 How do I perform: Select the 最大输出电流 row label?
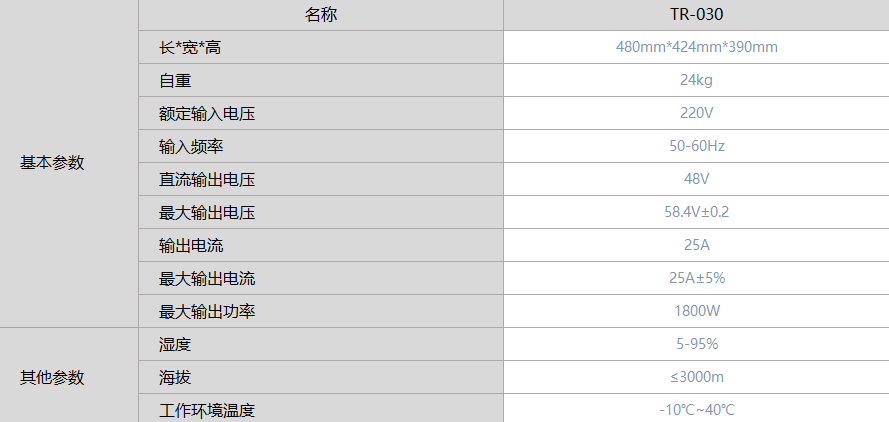(x=207, y=279)
